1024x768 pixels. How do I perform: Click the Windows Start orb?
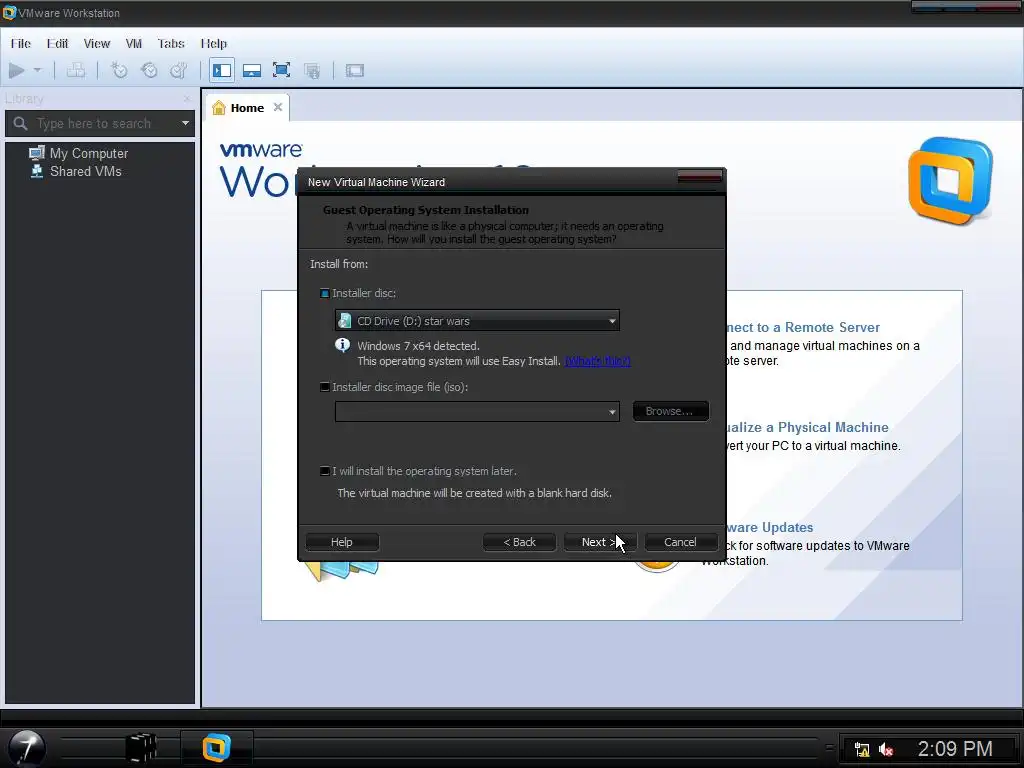click(x=27, y=748)
